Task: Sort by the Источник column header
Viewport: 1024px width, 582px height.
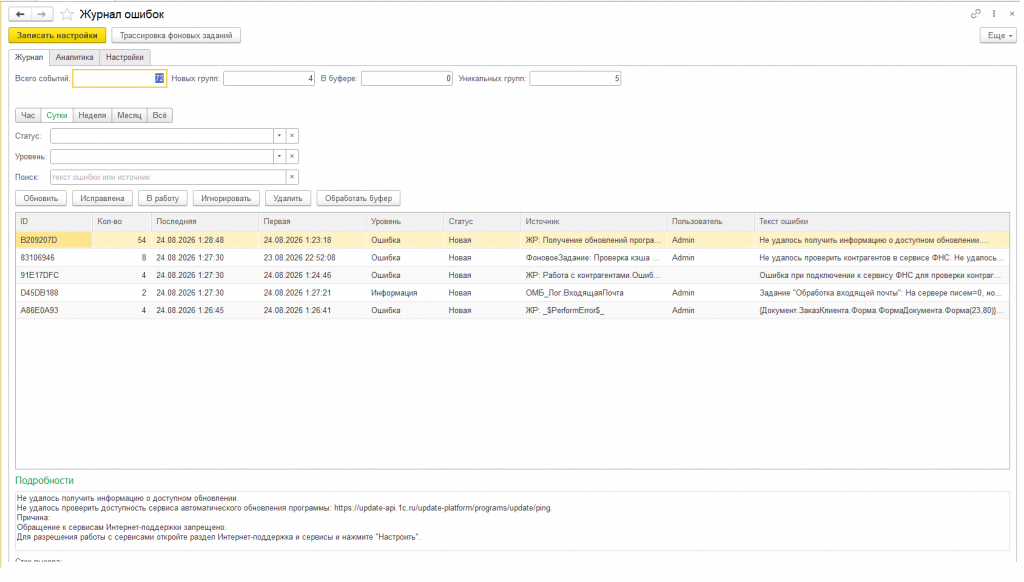Action: (x=594, y=222)
